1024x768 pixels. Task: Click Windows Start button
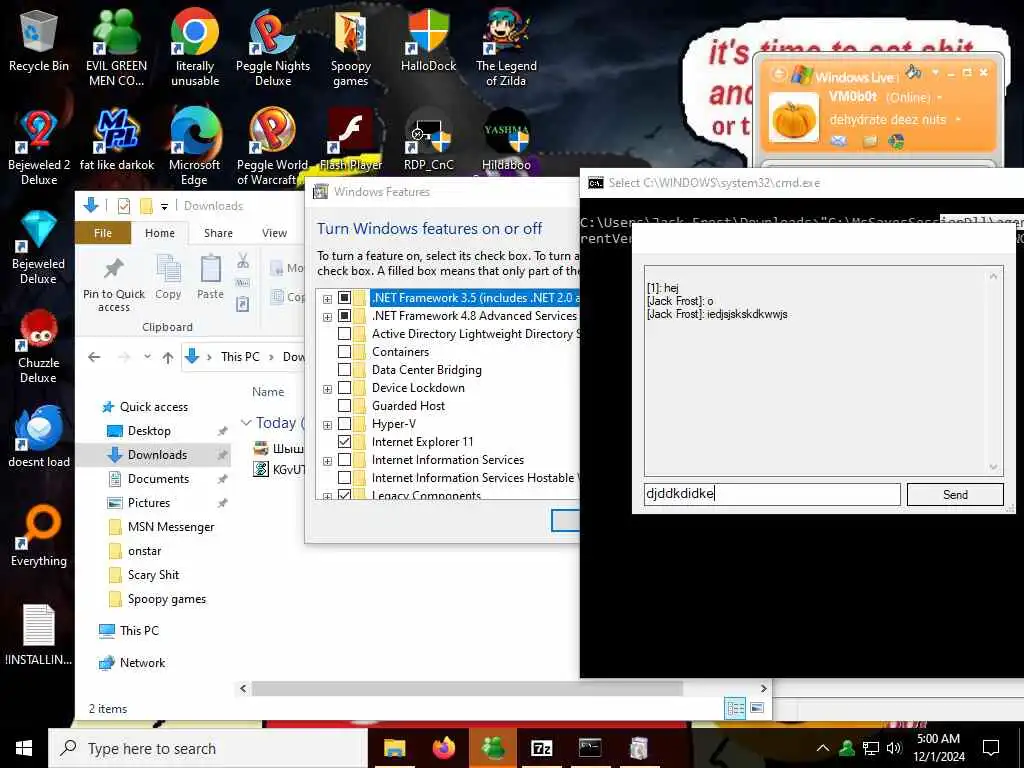pos(24,748)
